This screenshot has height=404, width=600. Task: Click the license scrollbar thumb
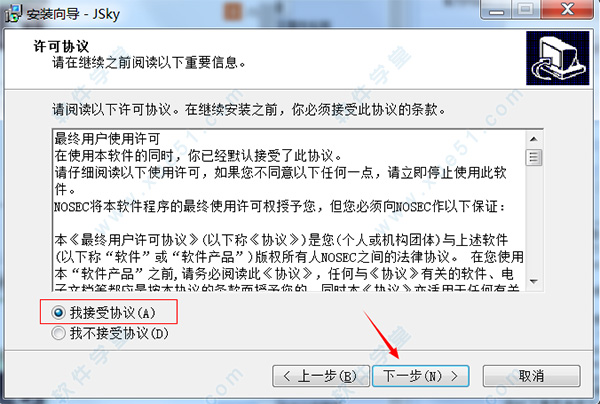[x=534, y=157]
